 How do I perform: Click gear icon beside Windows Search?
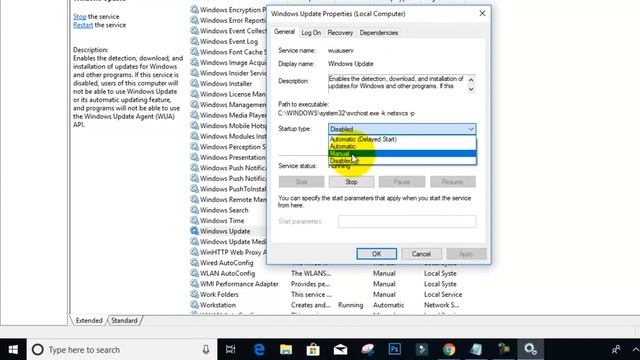[194, 210]
